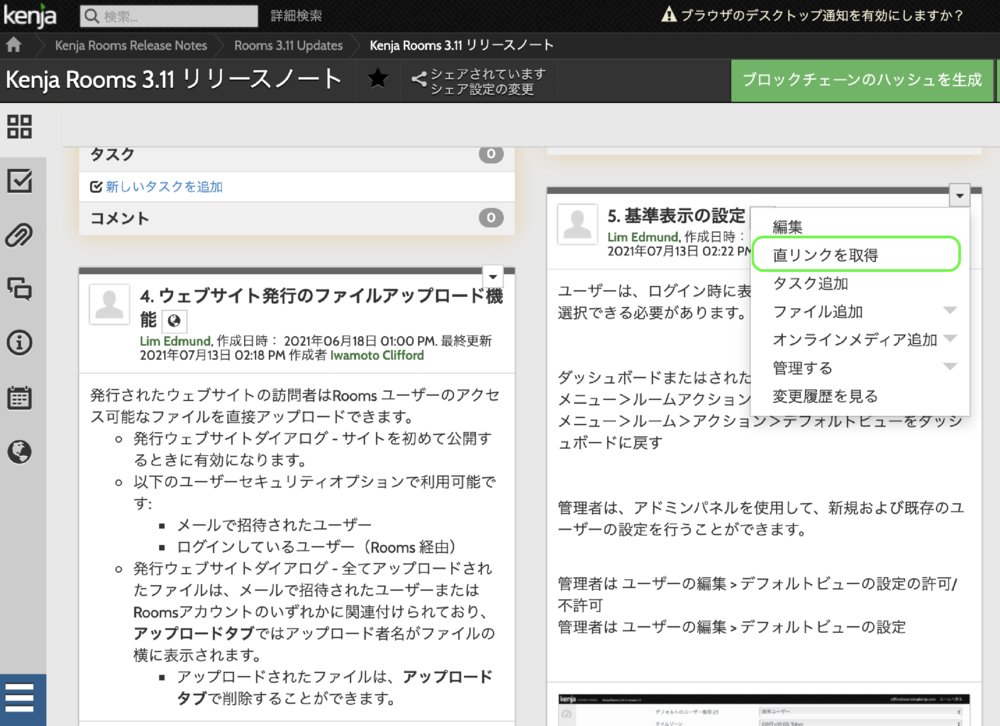The image size is (1000, 726).
Task: Click the 4. ウェブサイト発行のファイルアップロード機能 title
Action: pos(321,306)
